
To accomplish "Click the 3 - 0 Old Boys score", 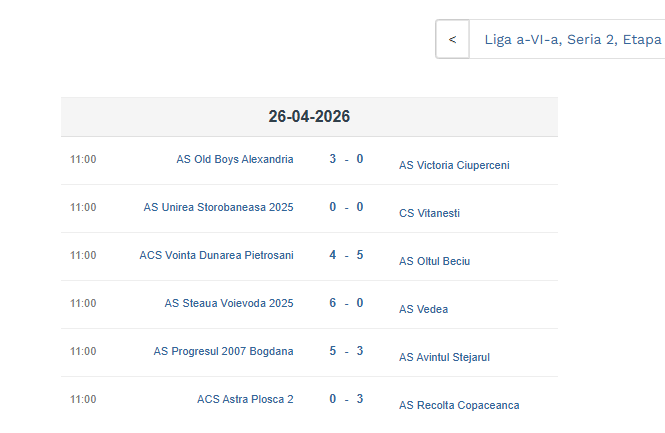I will pos(346,159).
